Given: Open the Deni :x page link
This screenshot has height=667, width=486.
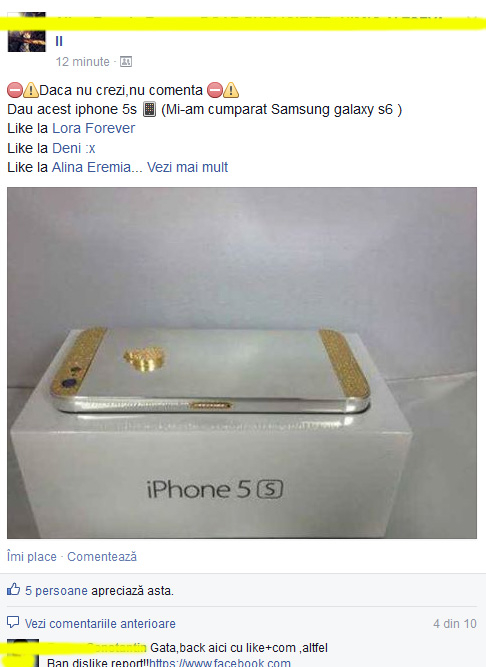Looking at the screenshot, I should tap(74, 148).
